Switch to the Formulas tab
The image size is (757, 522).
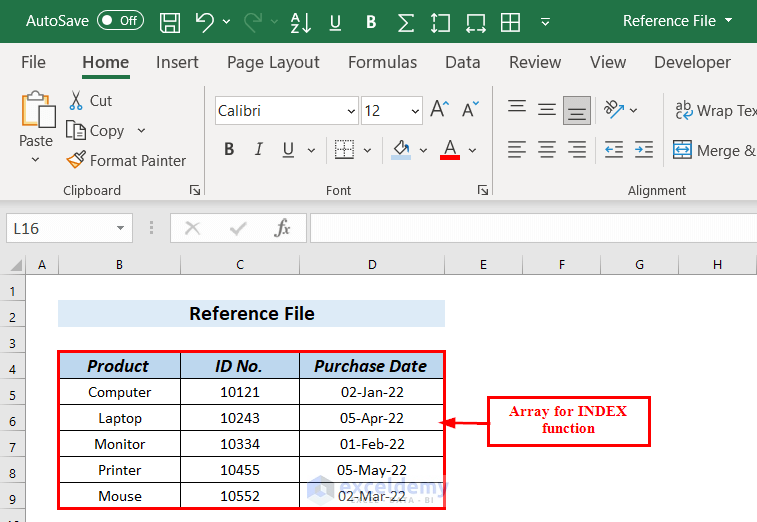382,62
